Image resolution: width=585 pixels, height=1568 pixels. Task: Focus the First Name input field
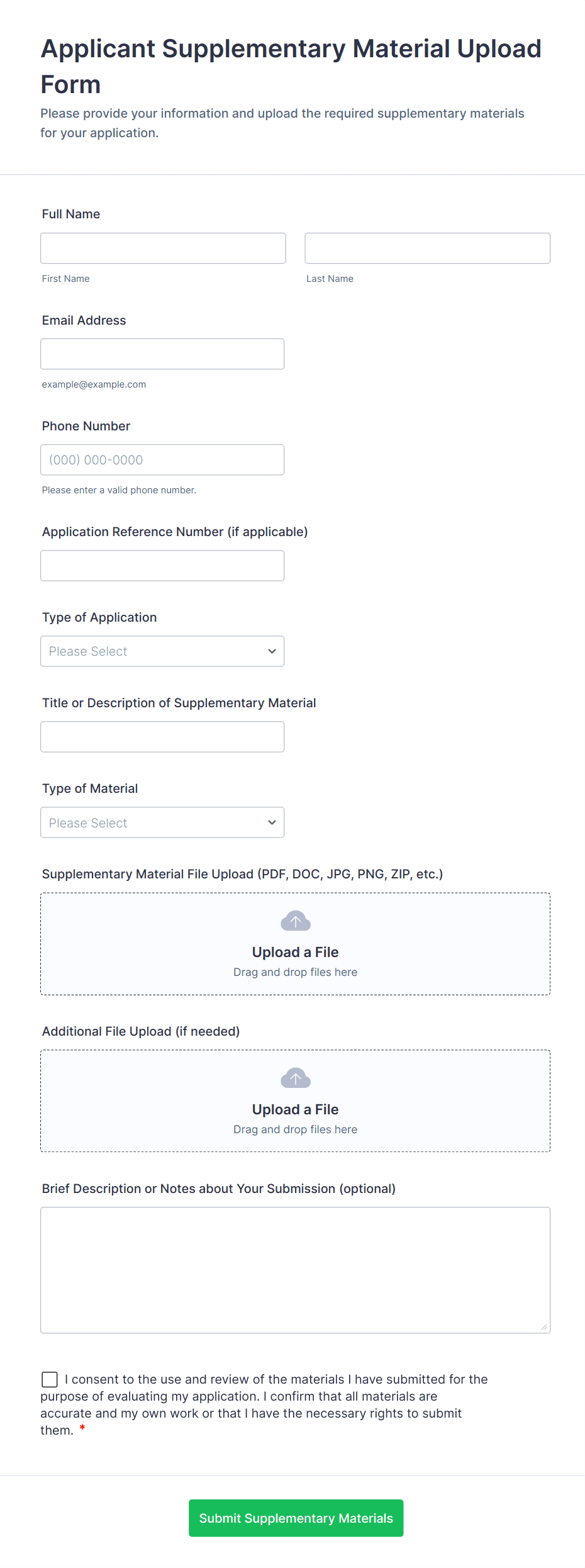tap(163, 248)
